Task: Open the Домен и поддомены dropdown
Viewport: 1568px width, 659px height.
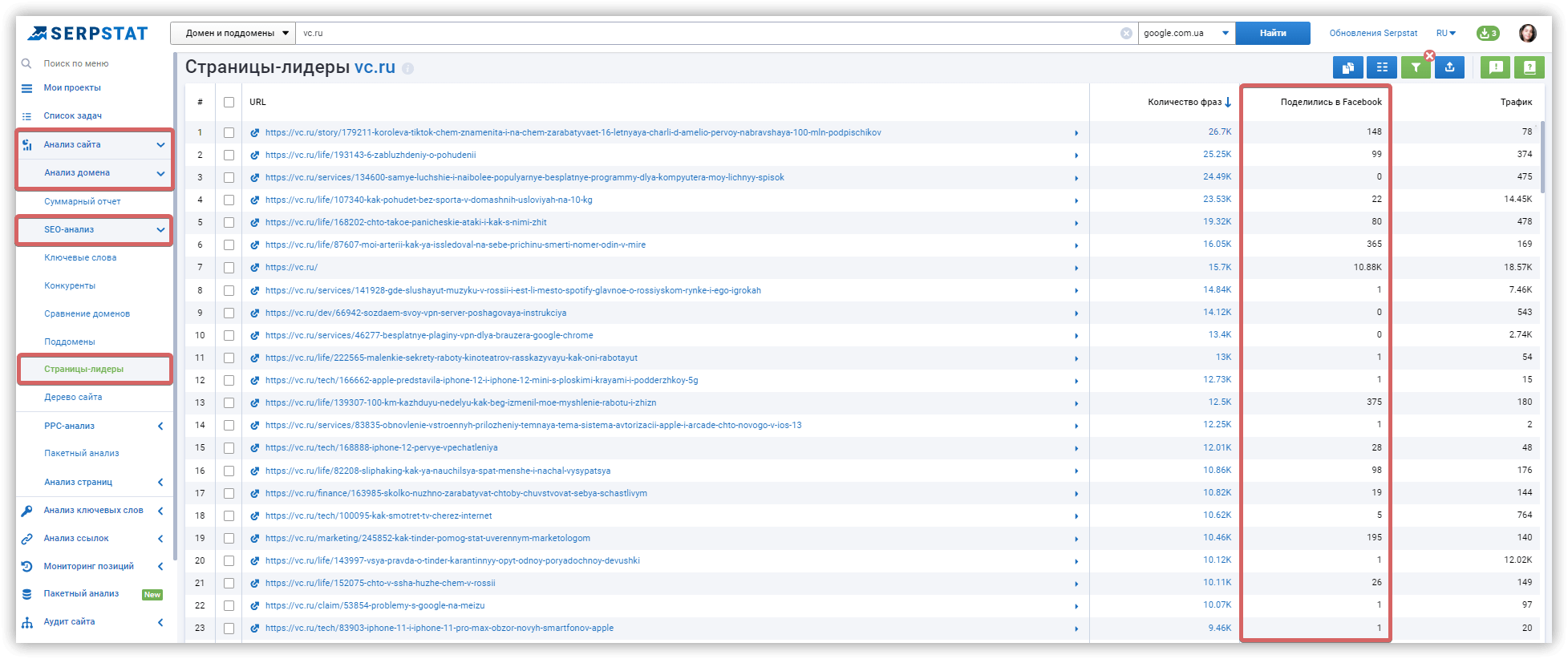Action: pyautogui.click(x=233, y=33)
